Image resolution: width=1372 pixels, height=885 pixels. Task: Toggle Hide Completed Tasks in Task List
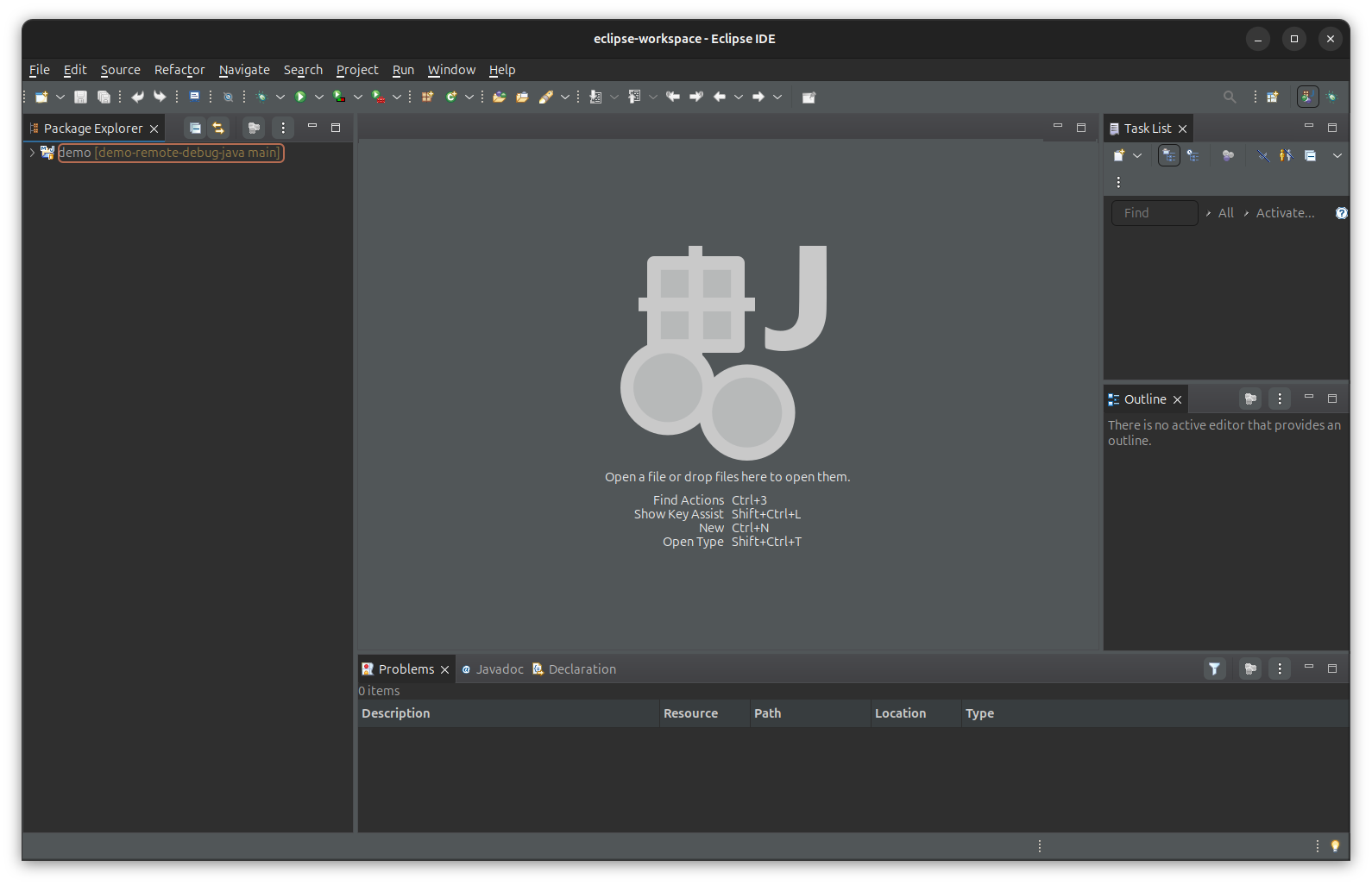point(1262,155)
